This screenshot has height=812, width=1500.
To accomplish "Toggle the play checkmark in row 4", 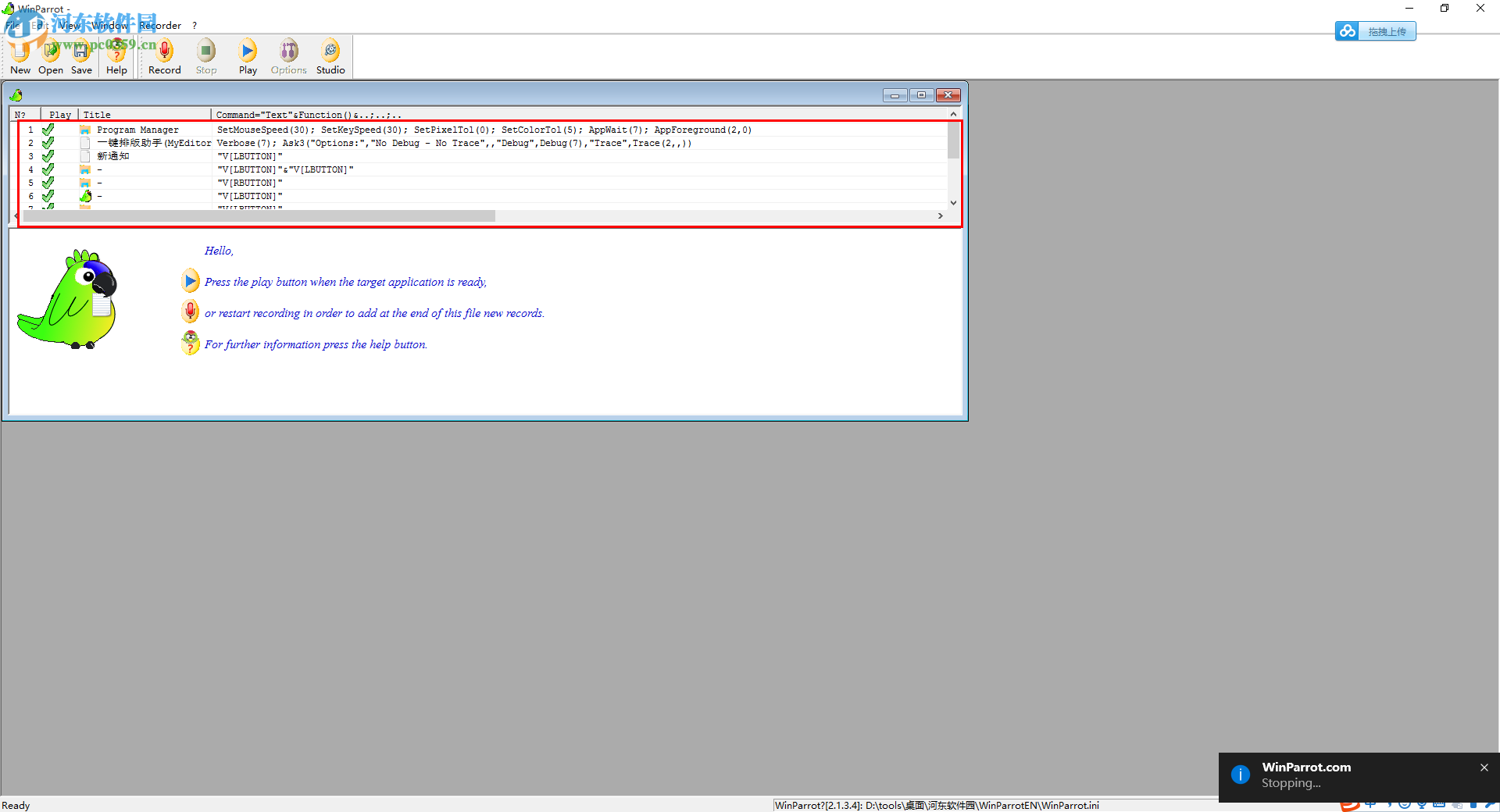I will tap(48, 169).
